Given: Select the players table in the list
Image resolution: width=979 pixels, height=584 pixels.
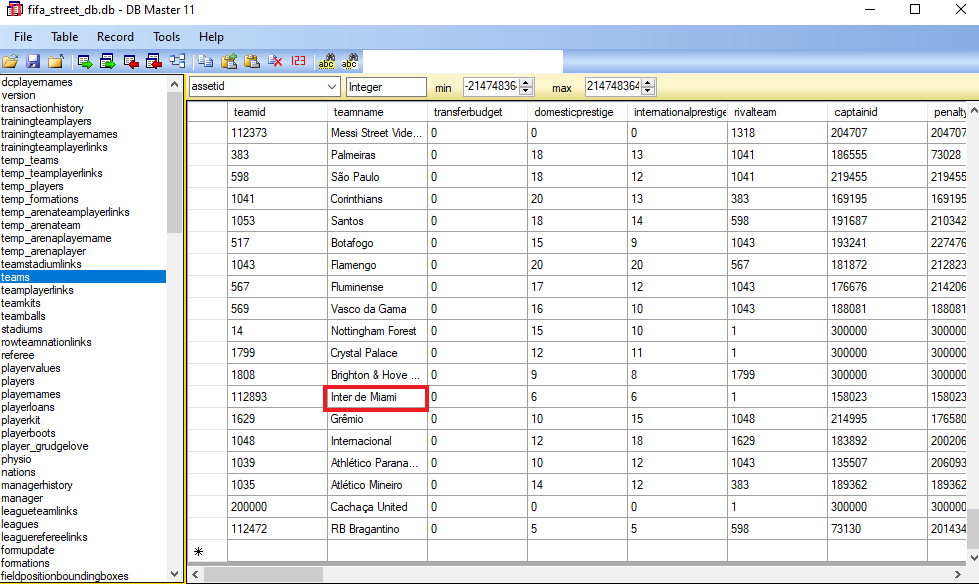Looking at the screenshot, I should pos(18,381).
